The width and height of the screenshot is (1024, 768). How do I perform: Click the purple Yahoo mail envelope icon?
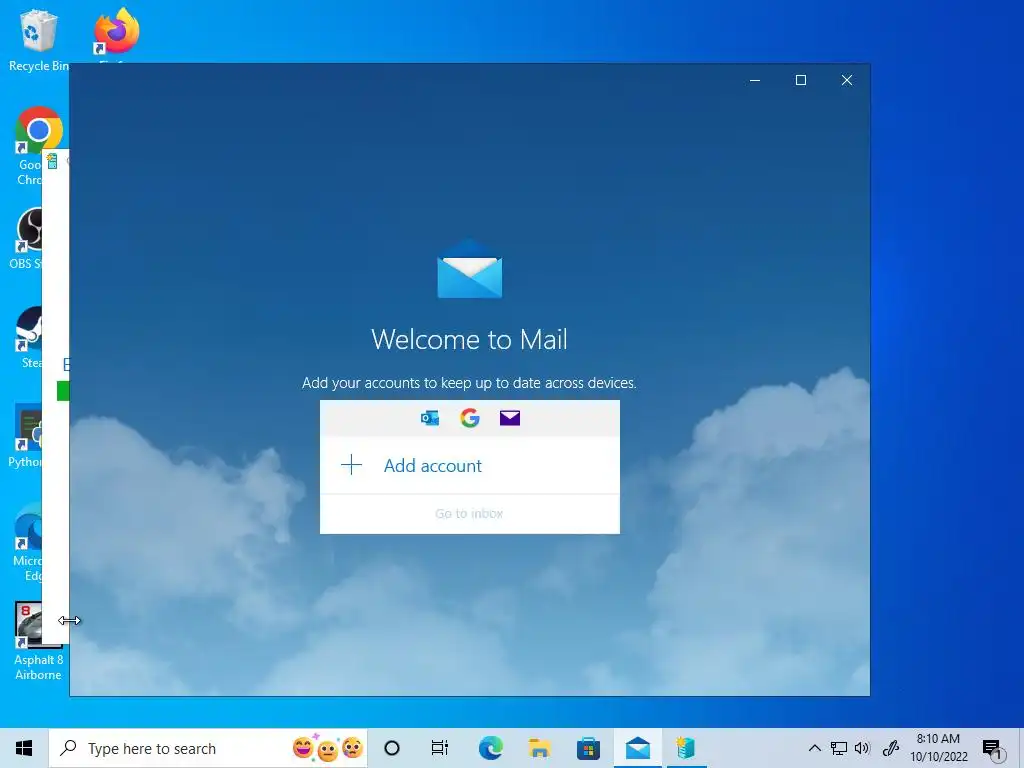click(x=509, y=418)
